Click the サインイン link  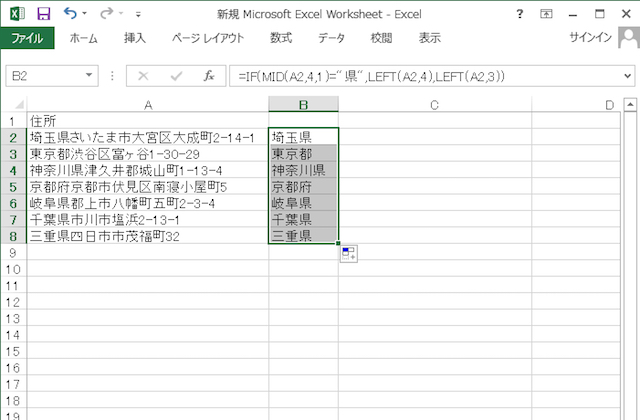click(x=591, y=38)
